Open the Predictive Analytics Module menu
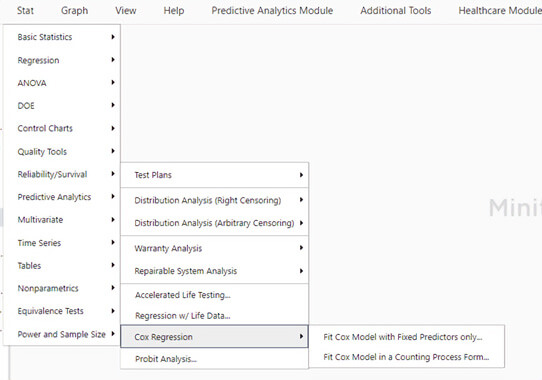This screenshot has width=542, height=380. coord(272,11)
